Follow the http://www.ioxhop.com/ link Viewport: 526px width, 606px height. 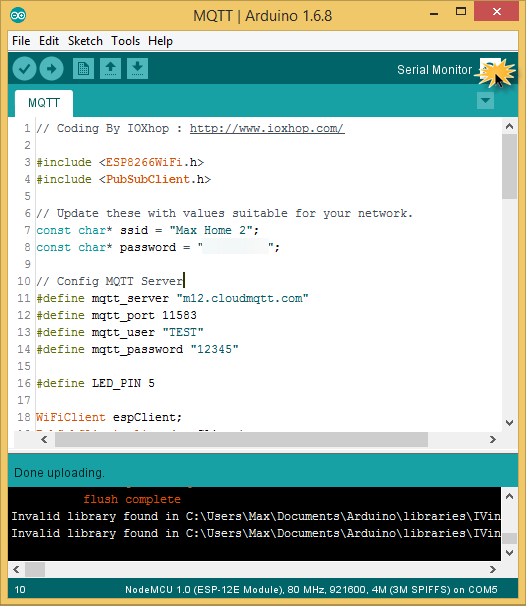(x=267, y=128)
